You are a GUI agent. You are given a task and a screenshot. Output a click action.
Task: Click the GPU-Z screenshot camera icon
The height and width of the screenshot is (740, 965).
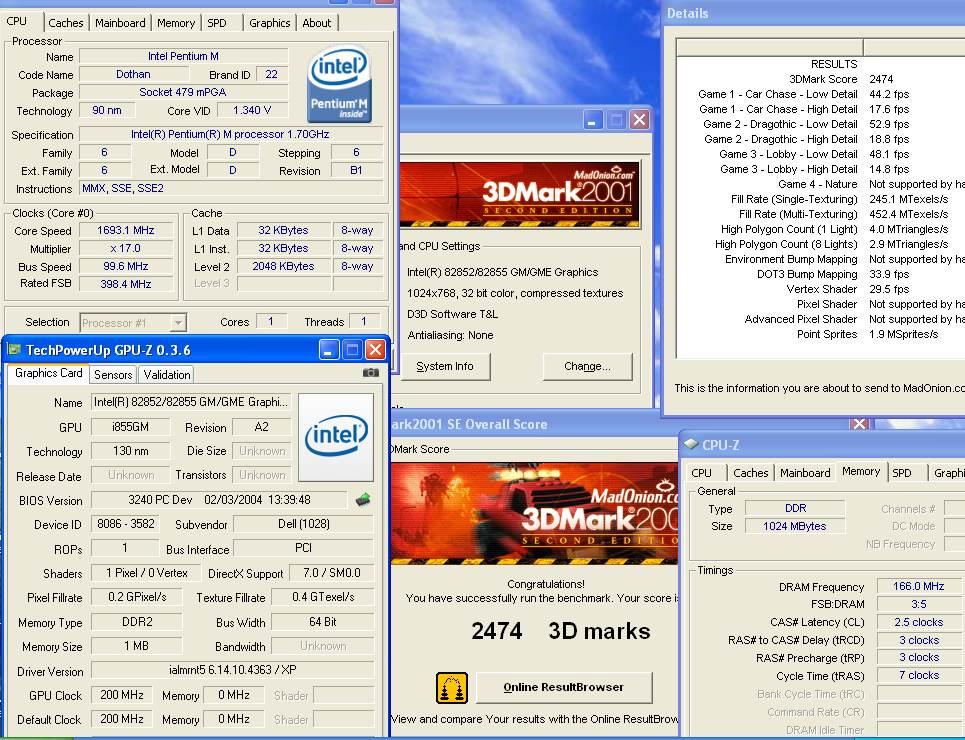(370, 372)
